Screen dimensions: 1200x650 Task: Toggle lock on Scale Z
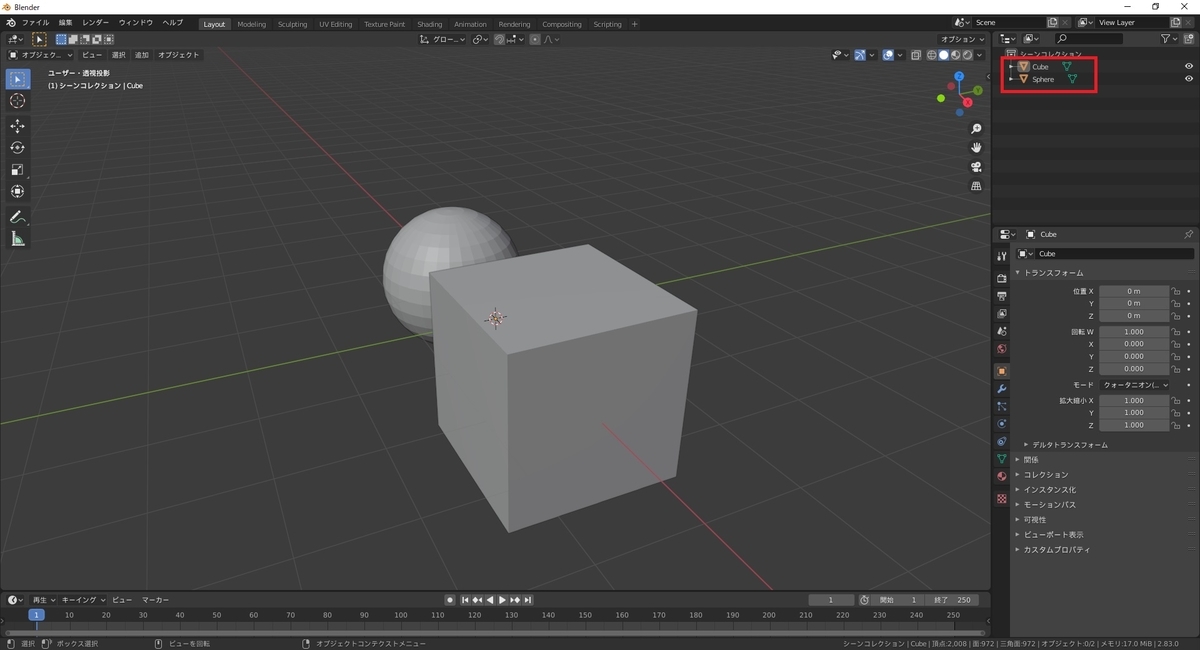[x=1177, y=425]
